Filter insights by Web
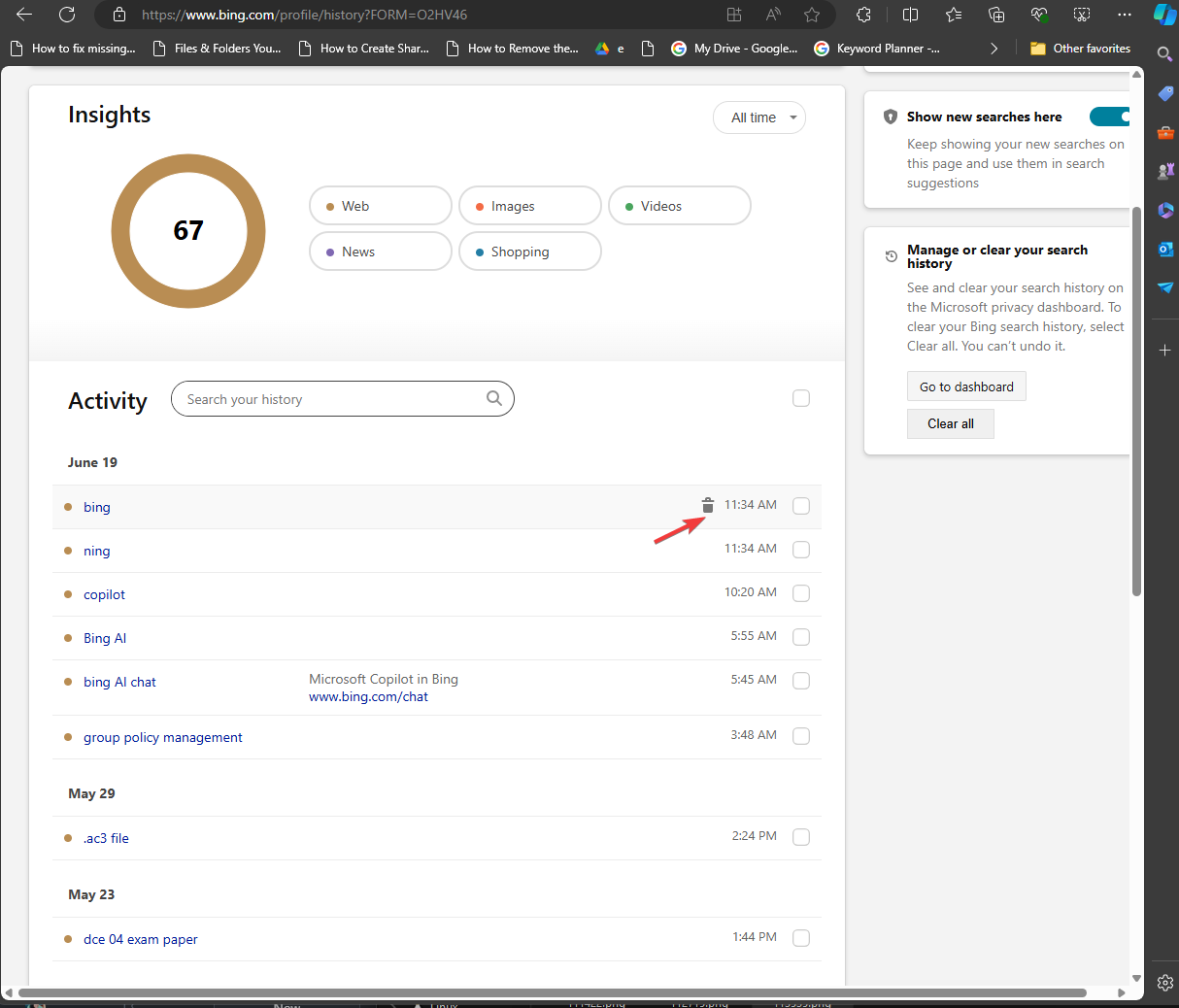Image resolution: width=1179 pixels, height=1008 pixels. (x=381, y=206)
